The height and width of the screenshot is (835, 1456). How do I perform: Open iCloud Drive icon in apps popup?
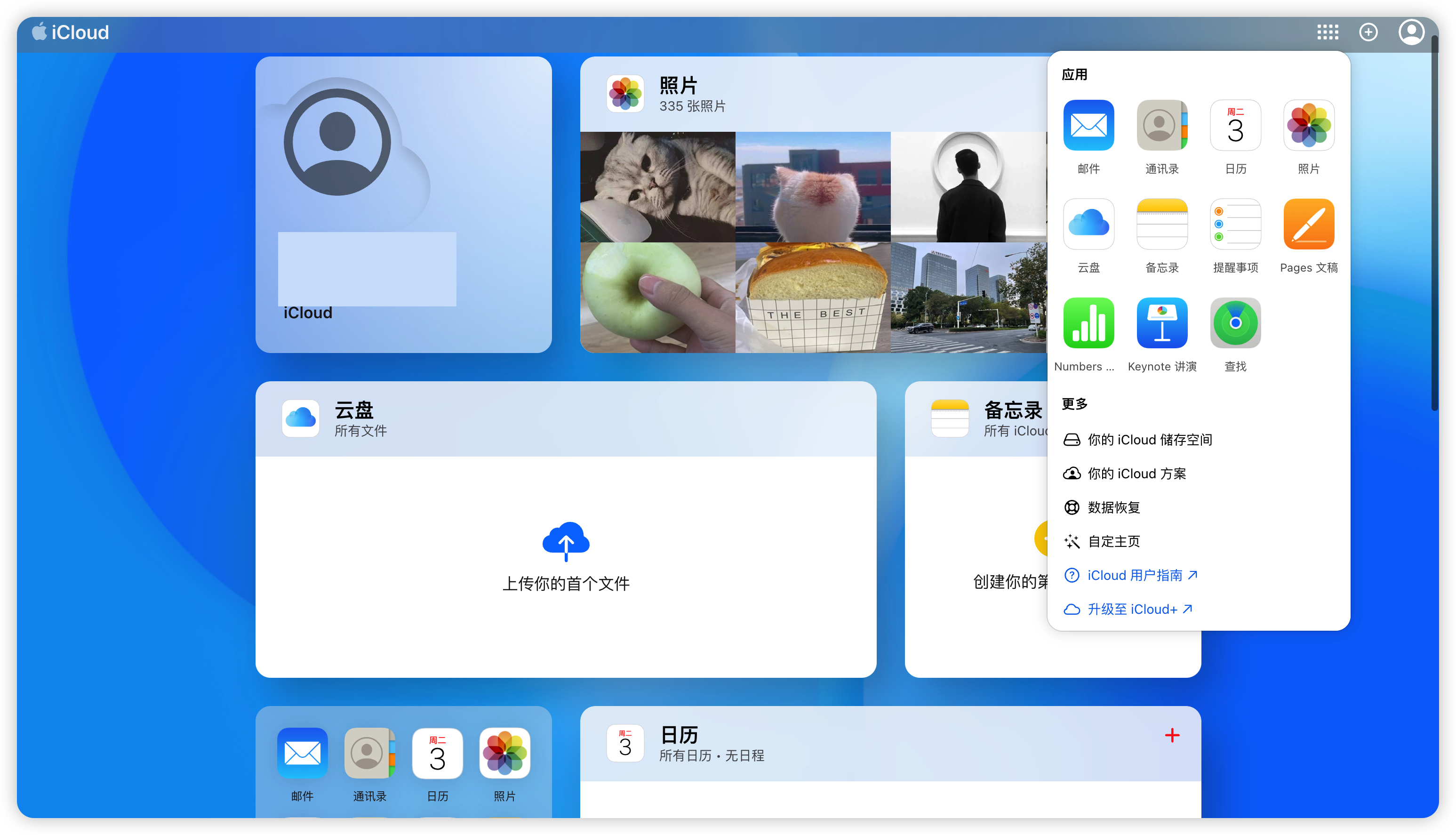coord(1088,224)
